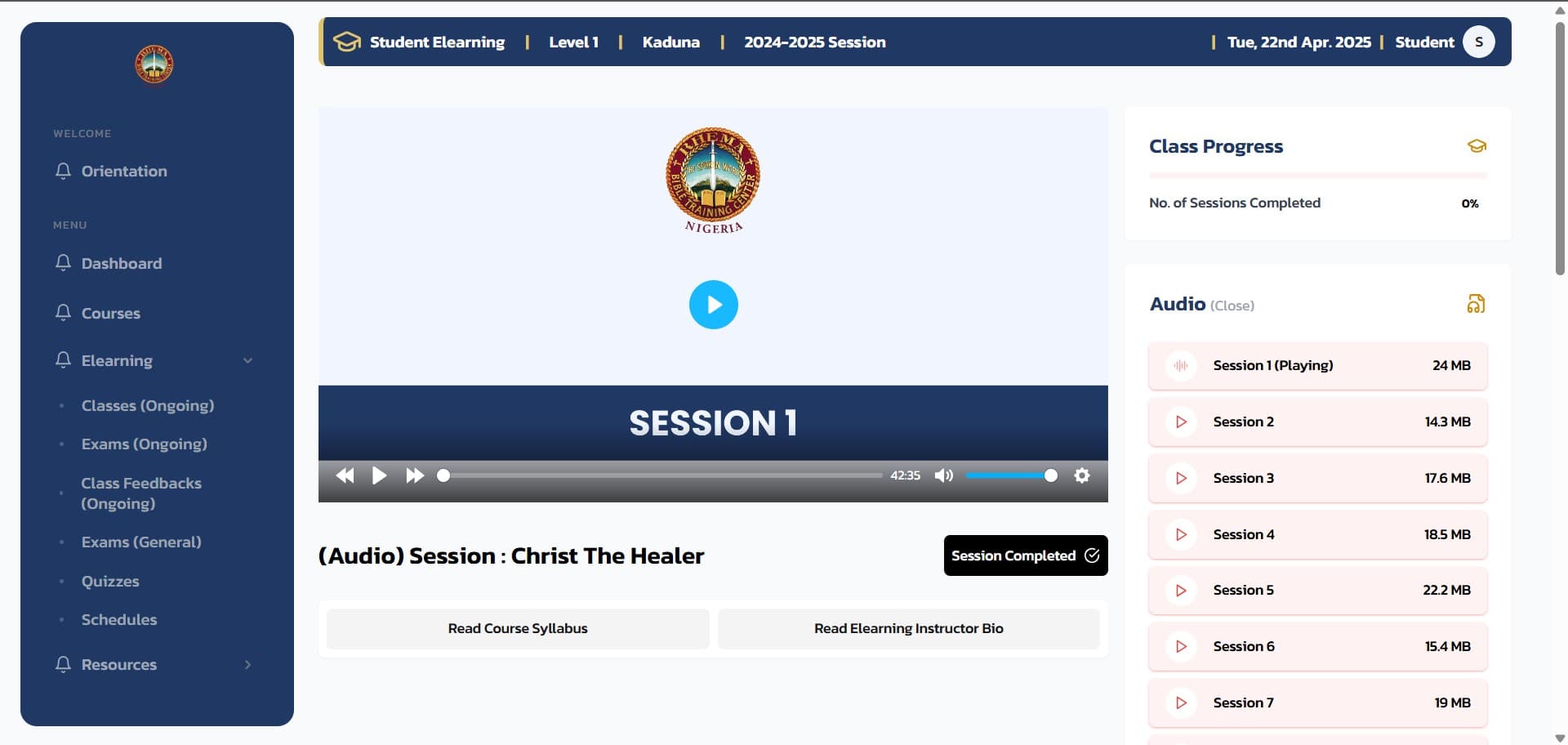The image size is (1568, 745).
Task: Close the Audio list via (Close)
Action: point(1232,306)
